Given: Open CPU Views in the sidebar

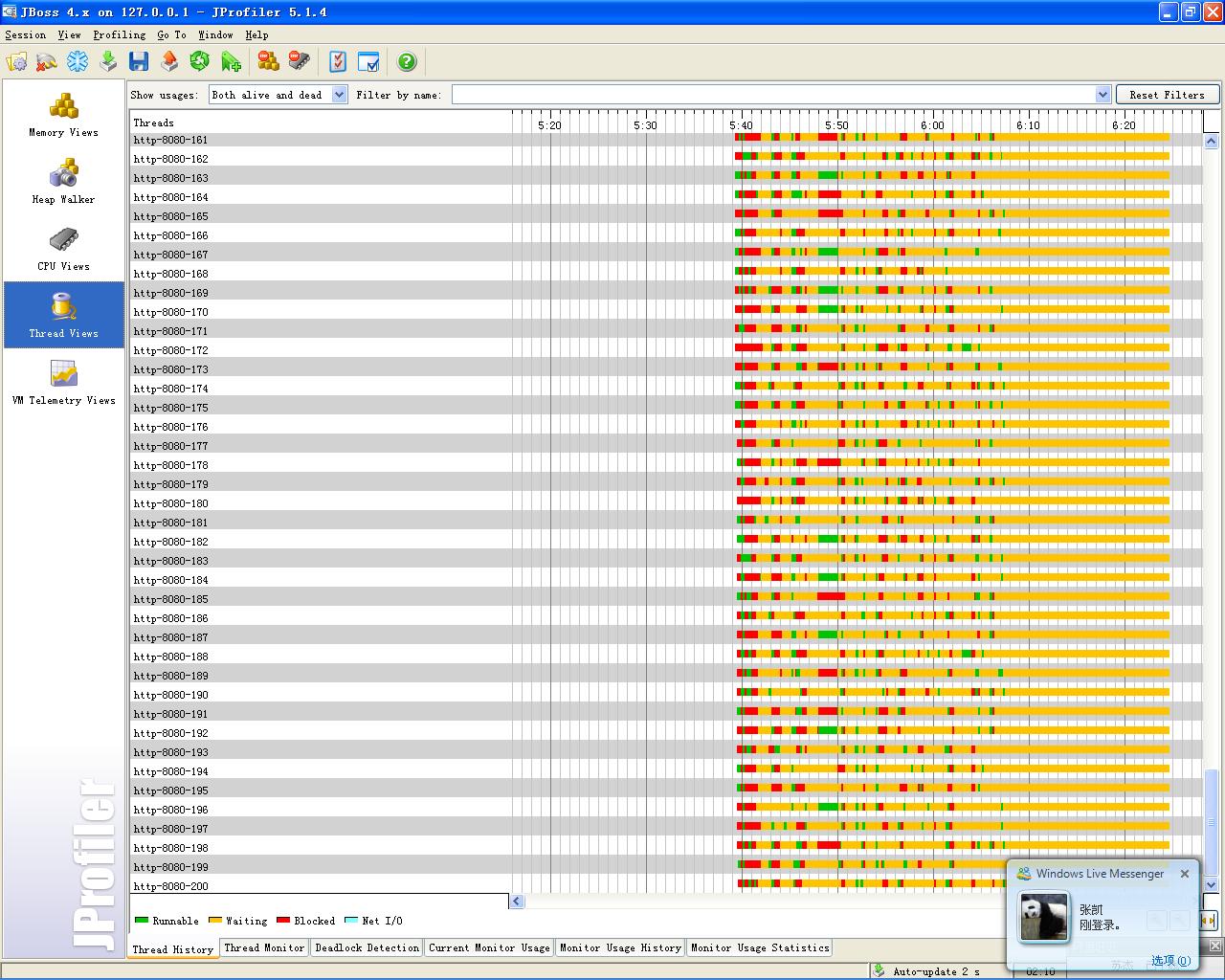Looking at the screenshot, I should coord(63,249).
